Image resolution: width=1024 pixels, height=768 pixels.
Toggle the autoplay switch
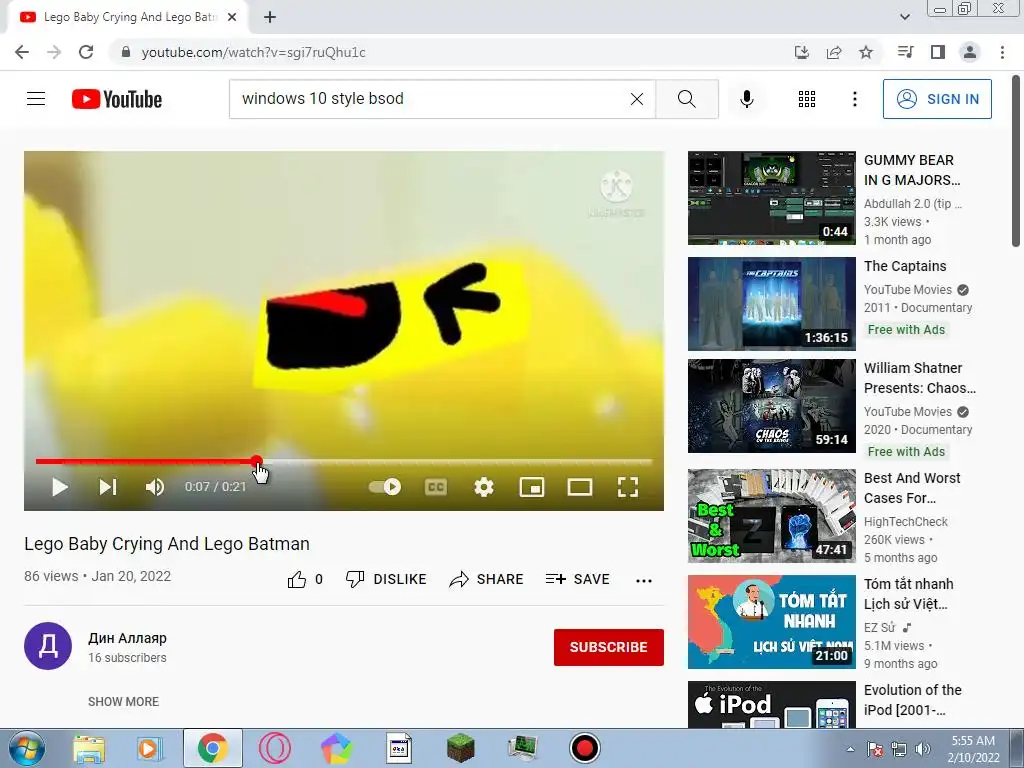(385, 487)
